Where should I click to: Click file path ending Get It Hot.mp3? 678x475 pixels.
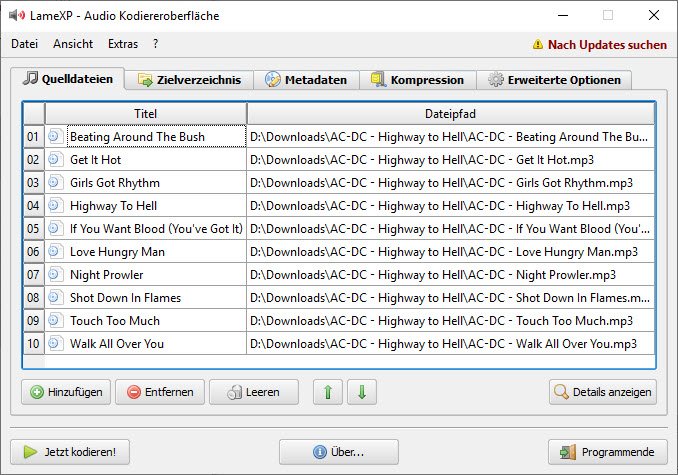(x=422, y=159)
